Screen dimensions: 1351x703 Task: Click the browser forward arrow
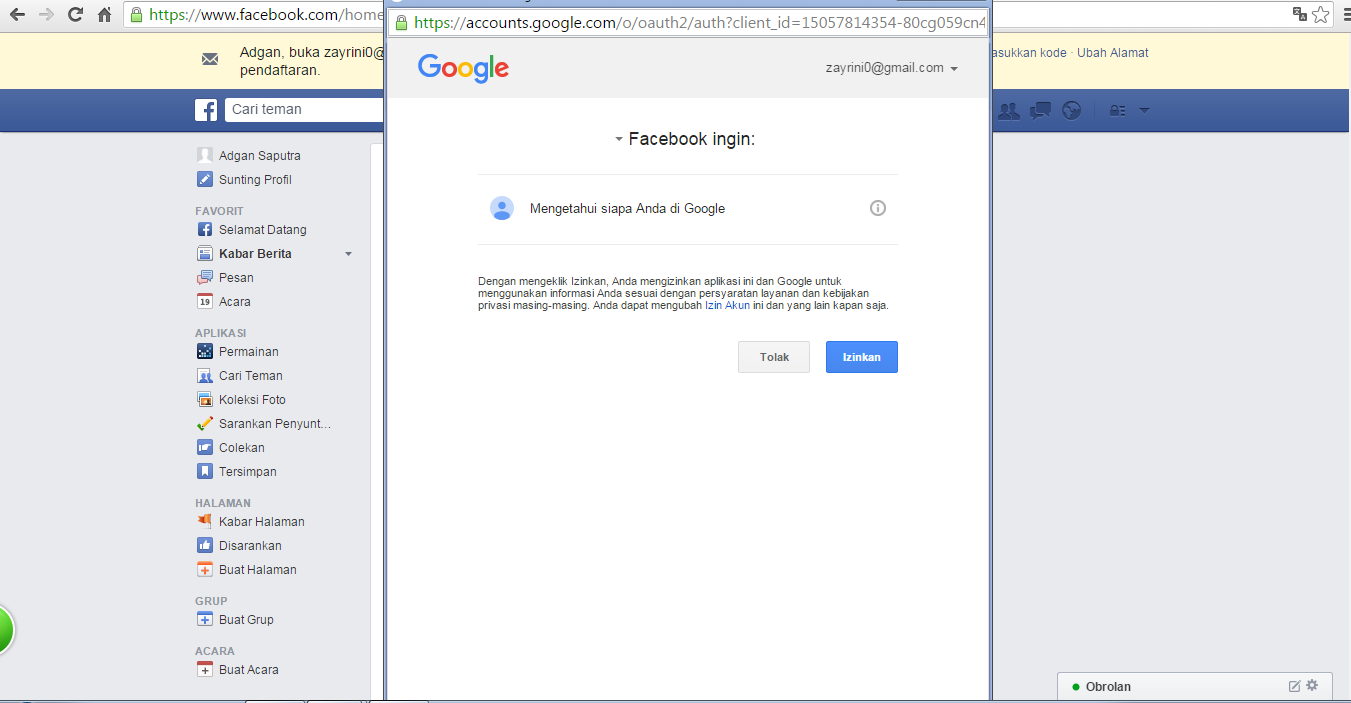[x=46, y=15]
